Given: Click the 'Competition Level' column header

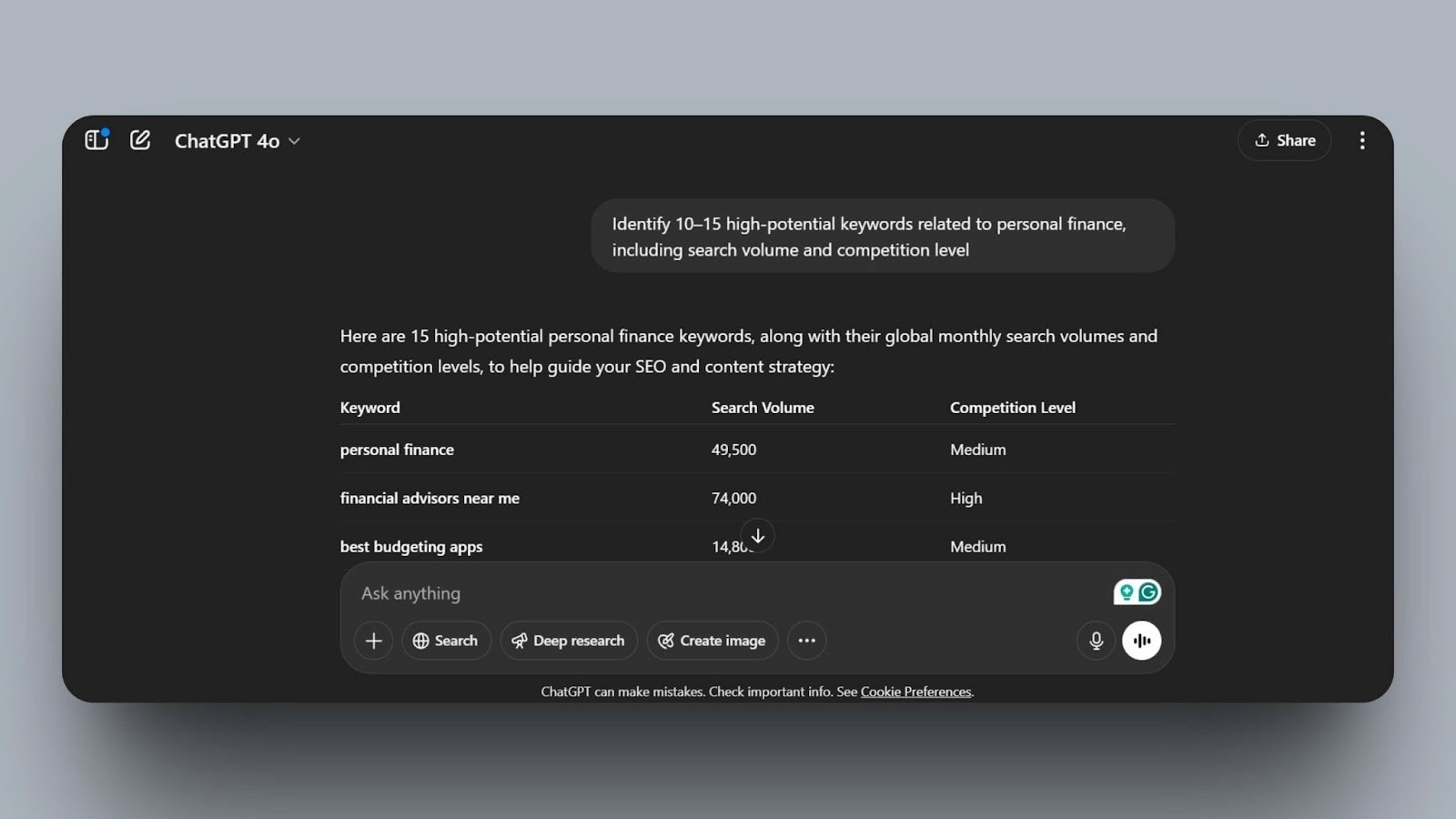Looking at the screenshot, I should tap(1013, 408).
